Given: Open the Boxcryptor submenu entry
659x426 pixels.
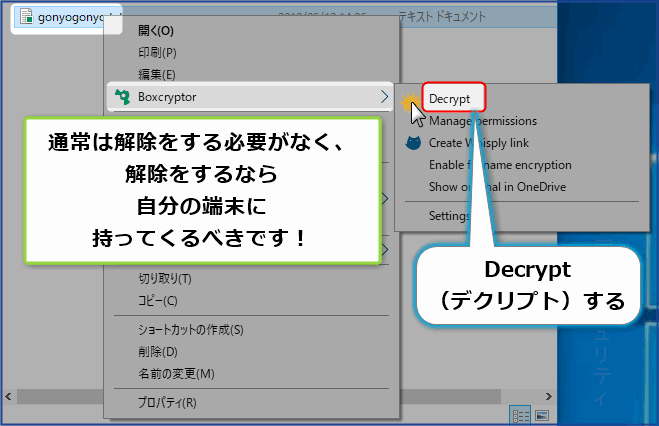Looking at the screenshot, I should pos(250,97).
